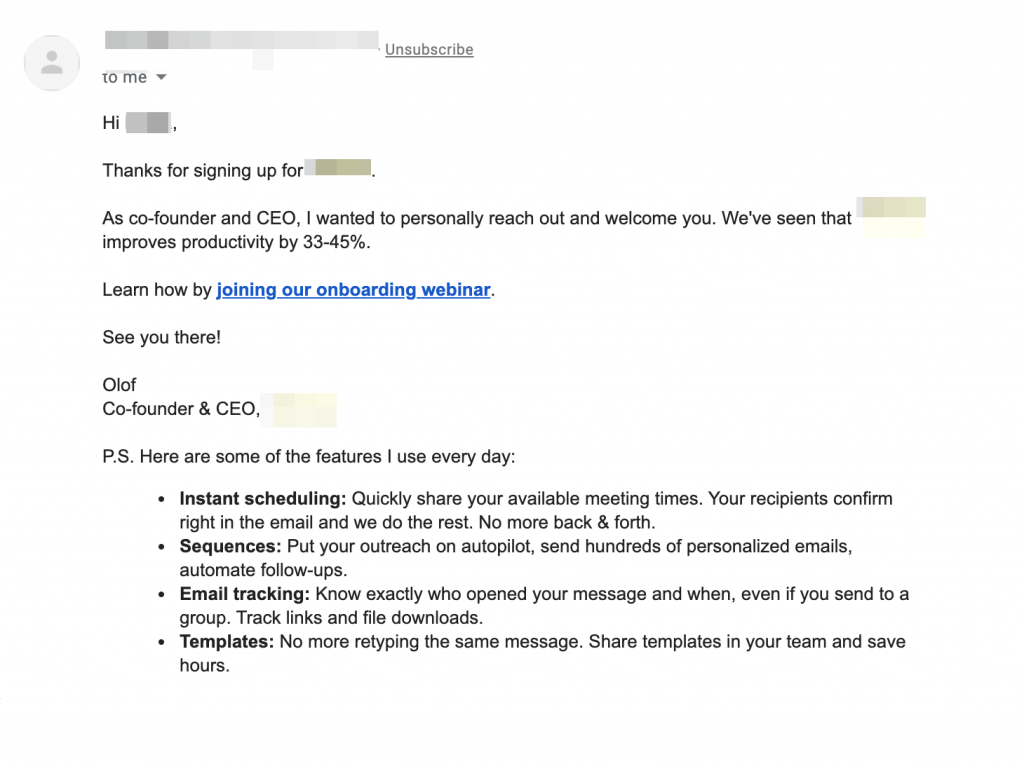Select the "to me" label text

(x=124, y=77)
